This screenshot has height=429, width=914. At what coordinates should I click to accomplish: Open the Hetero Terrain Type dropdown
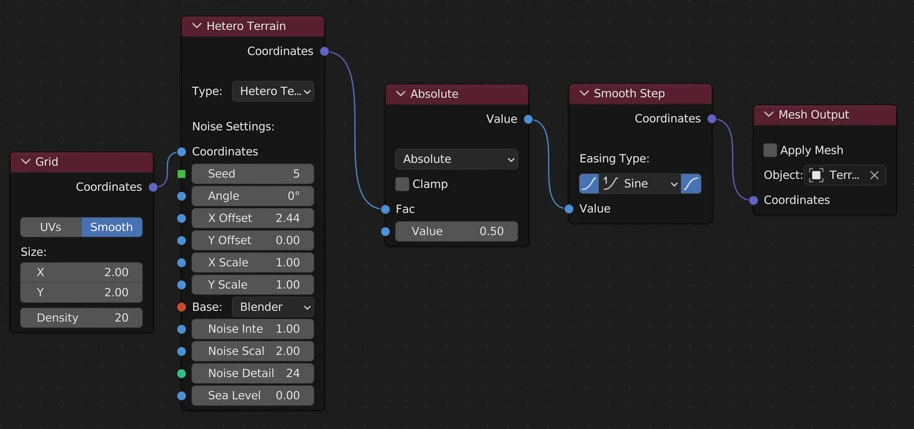[x=273, y=91]
